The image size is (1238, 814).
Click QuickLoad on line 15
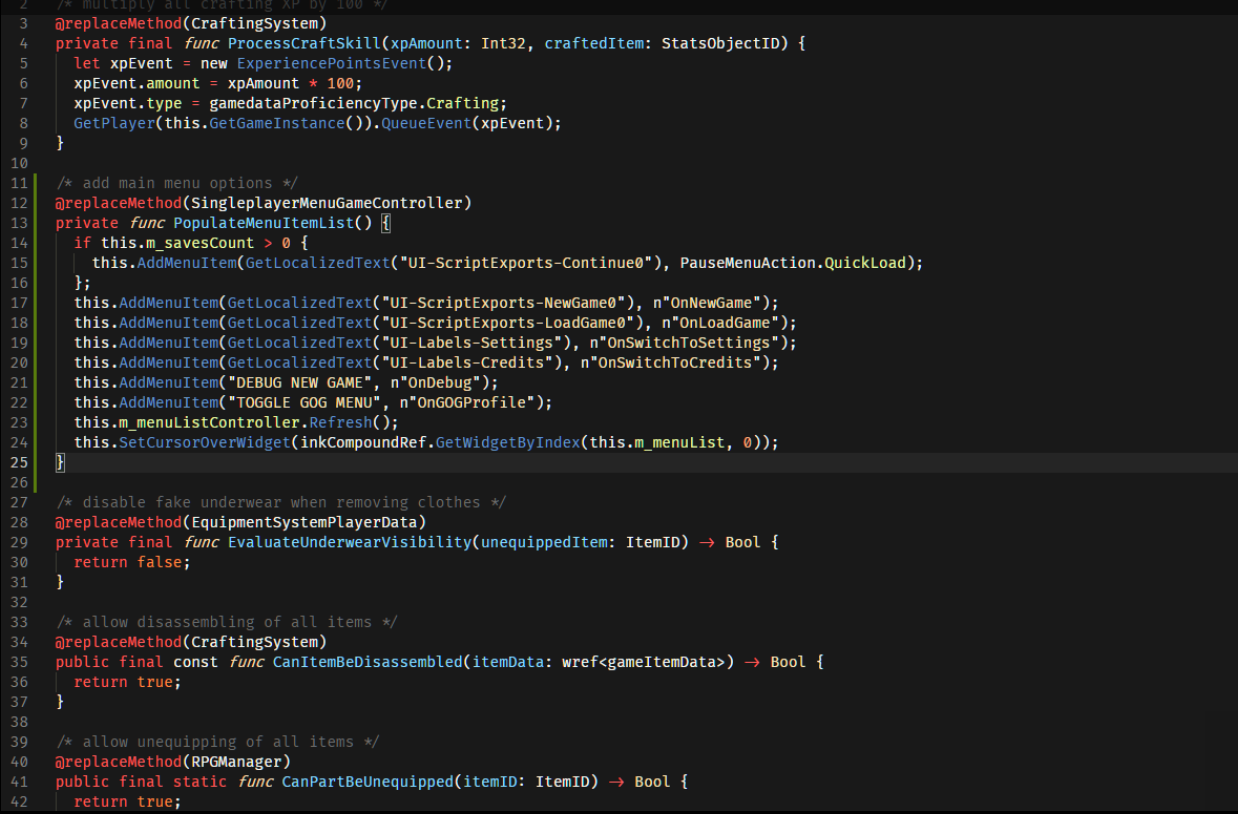(x=865, y=263)
